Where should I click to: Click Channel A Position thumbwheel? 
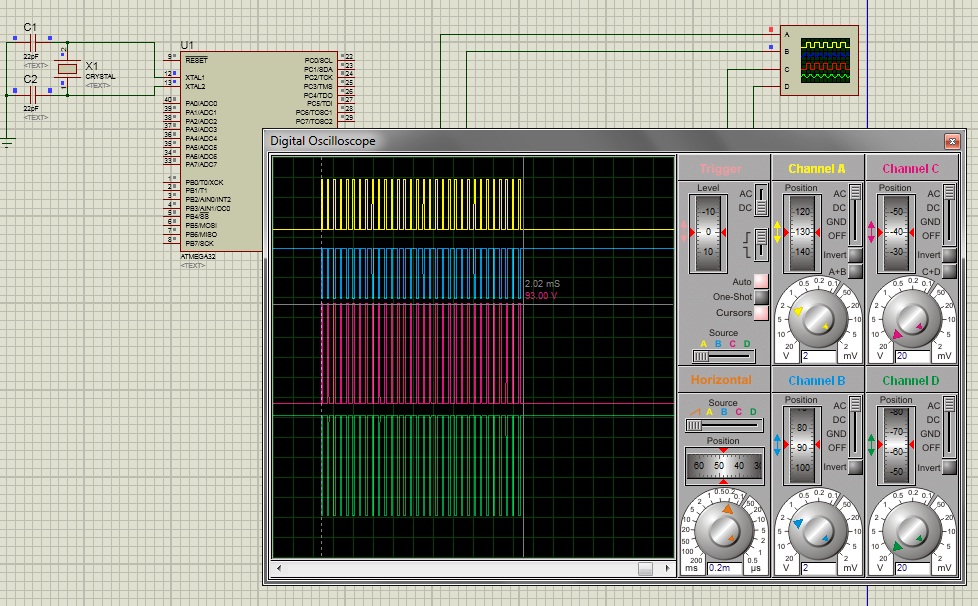click(x=802, y=233)
